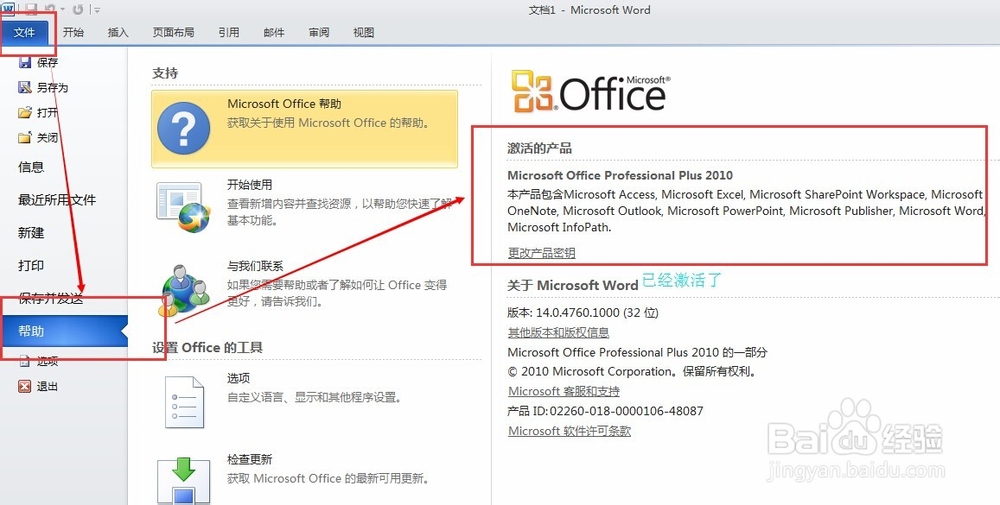The width and height of the screenshot is (1000, 505).
Task: Click Microsoft Office Professional Plus 2010 heading
Action: pyautogui.click(x=620, y=175)
